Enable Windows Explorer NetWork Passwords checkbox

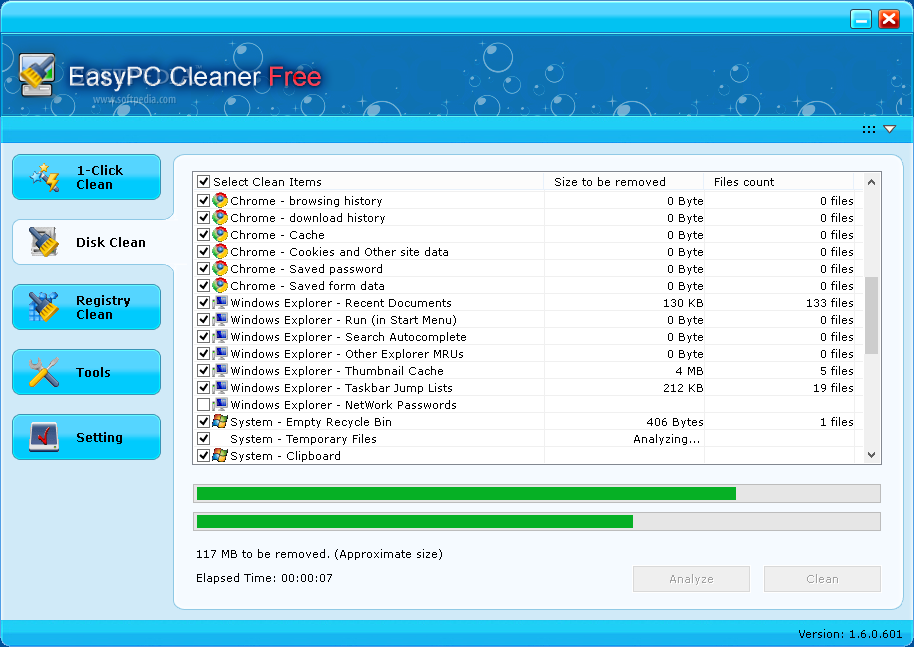[x=203, y=405]
